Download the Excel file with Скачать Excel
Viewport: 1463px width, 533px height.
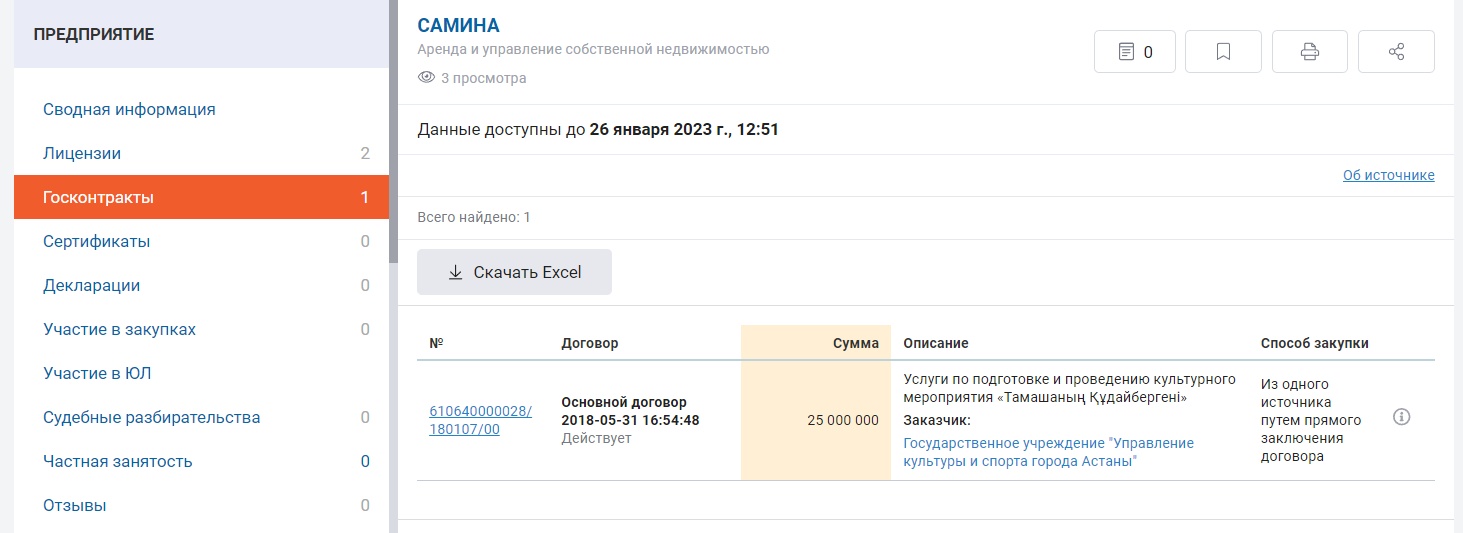coord(514,272)
